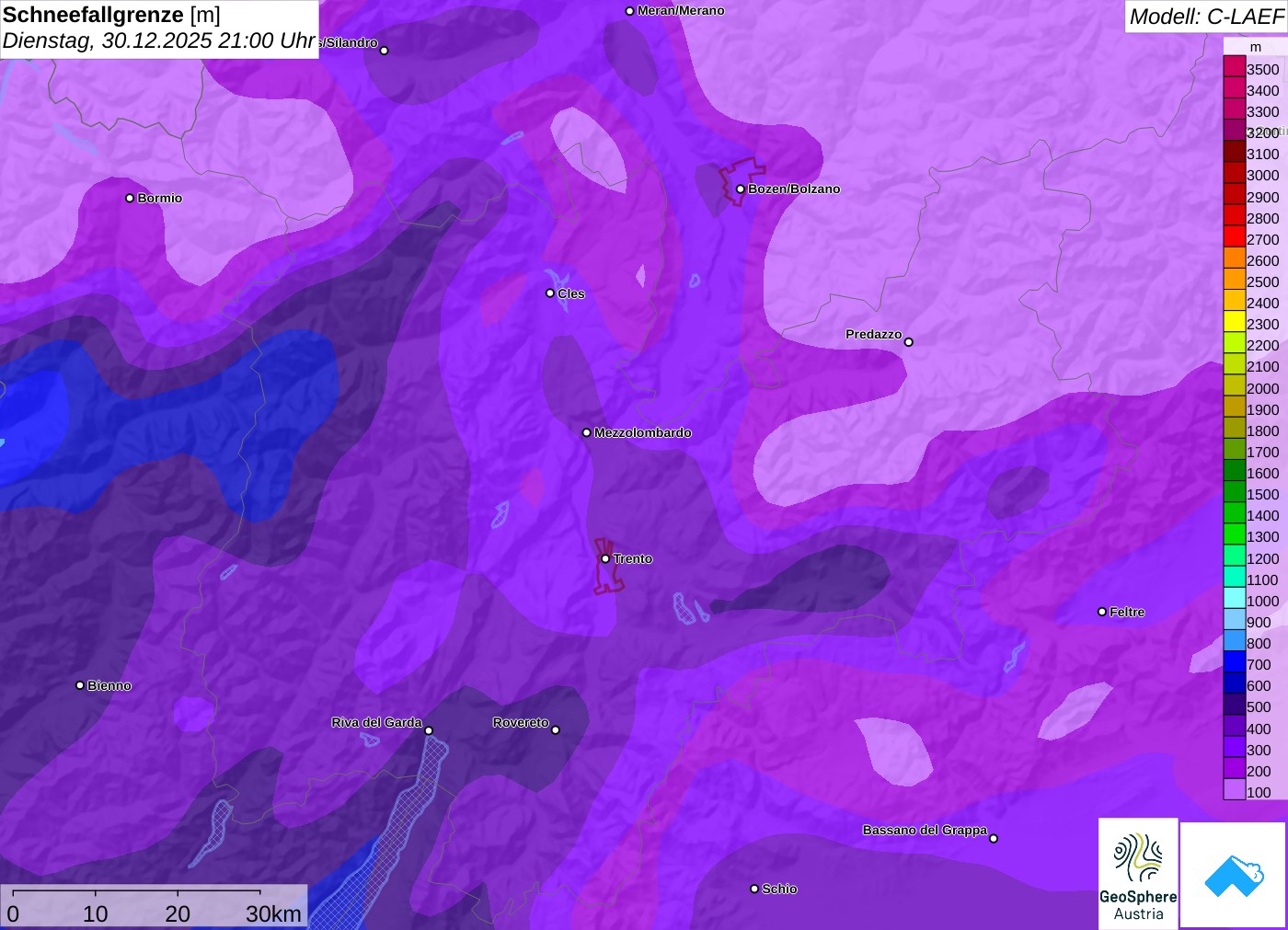Screen dimensions: 1288x930
Task: Click the Schio location marker
Action: coord(754,889)
